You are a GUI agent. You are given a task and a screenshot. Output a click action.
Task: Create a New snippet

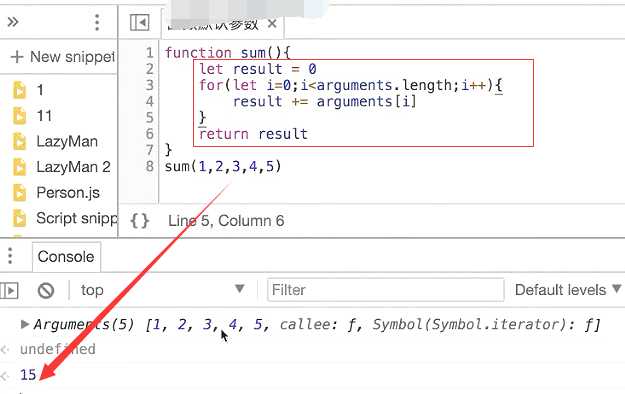62,57
